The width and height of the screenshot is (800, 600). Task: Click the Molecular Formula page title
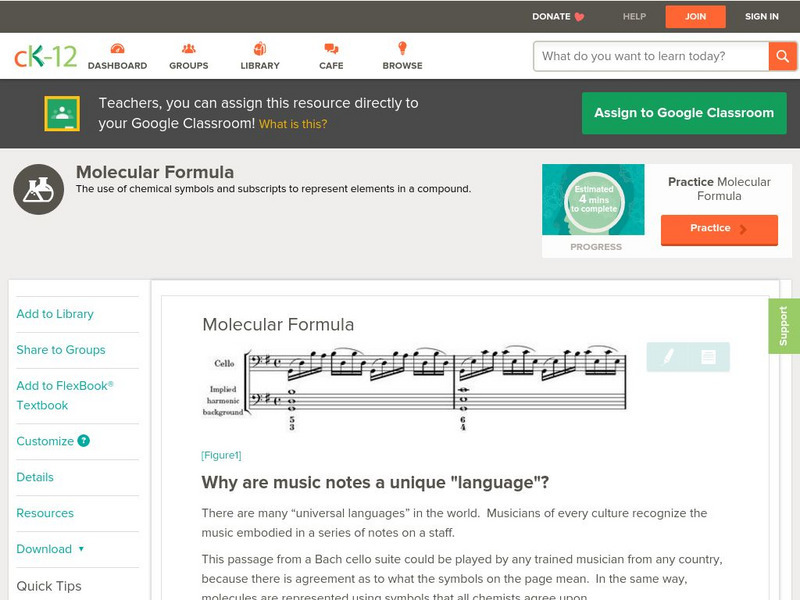click(155, 172)
